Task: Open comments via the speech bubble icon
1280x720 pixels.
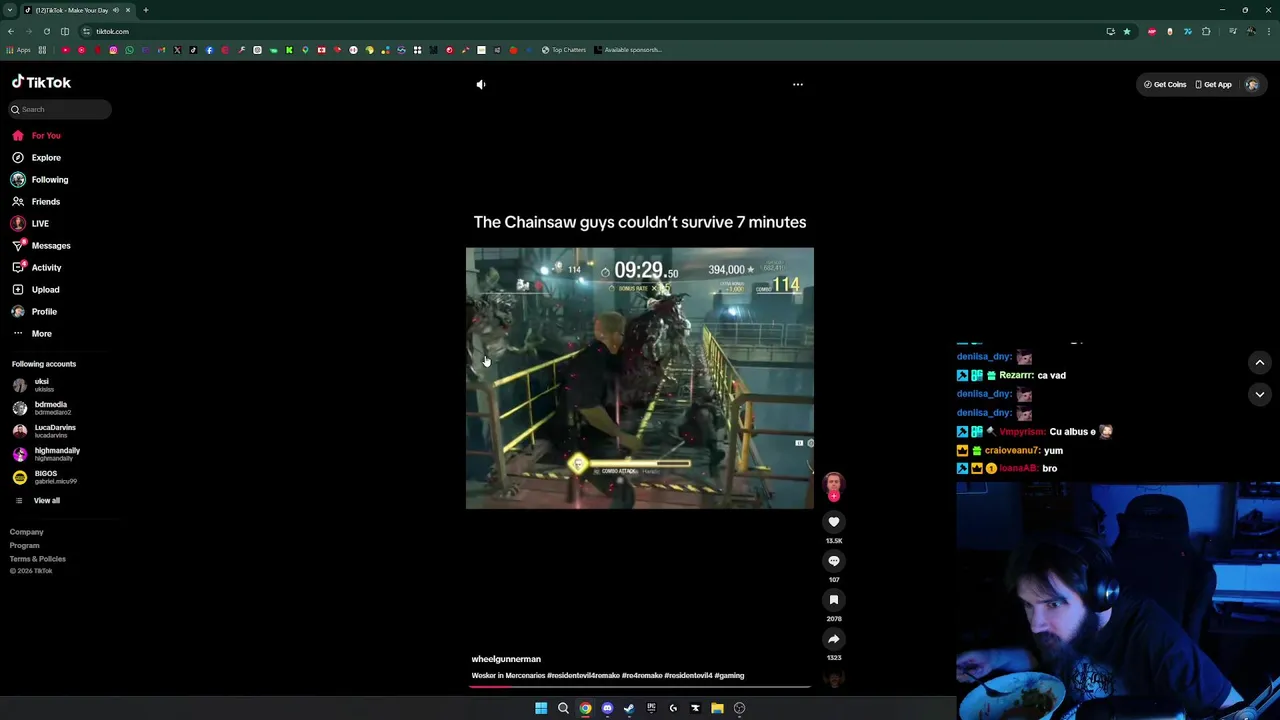Action: [834, 561]
